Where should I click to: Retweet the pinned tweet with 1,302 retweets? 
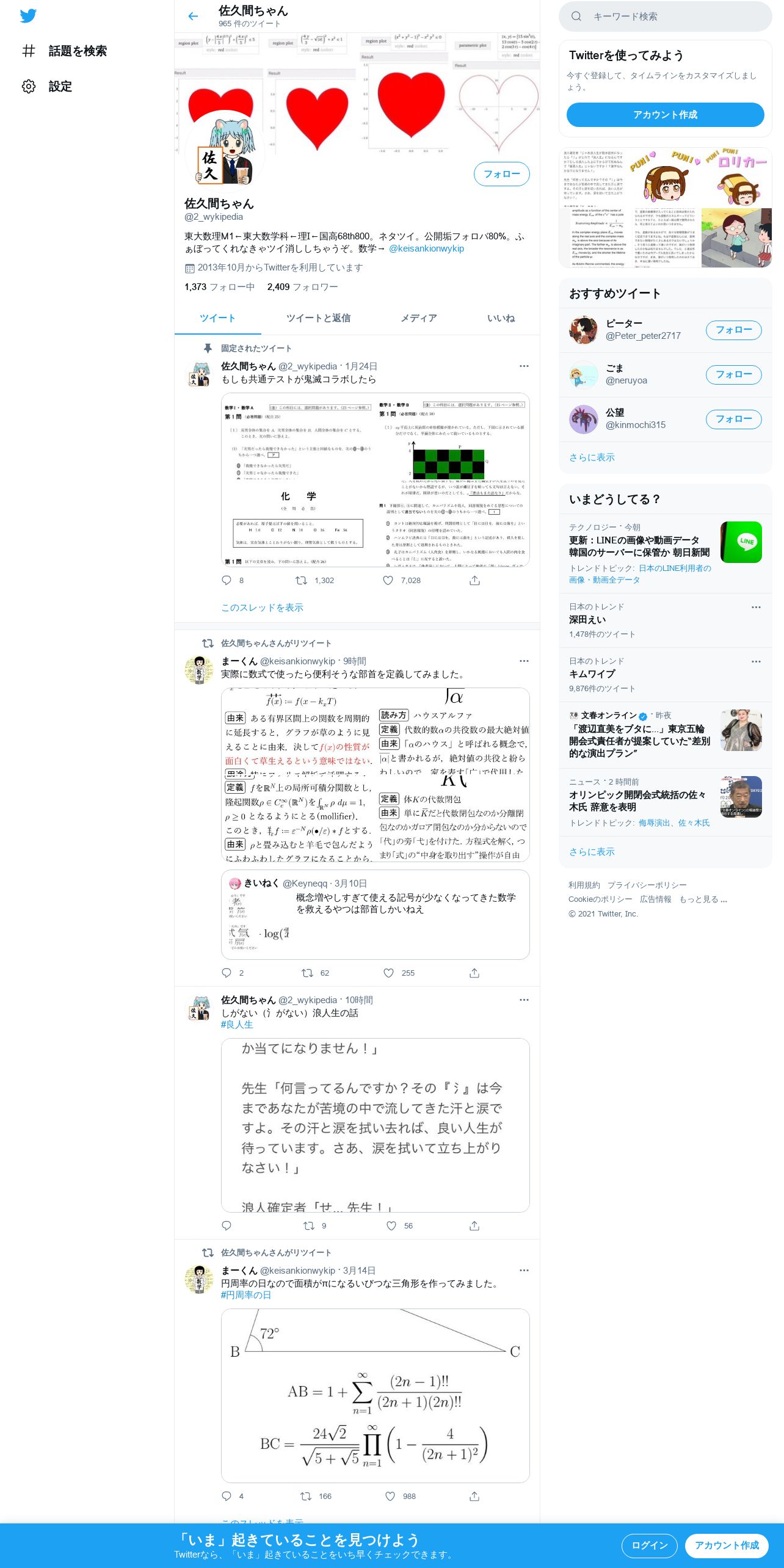click(301, 580)
